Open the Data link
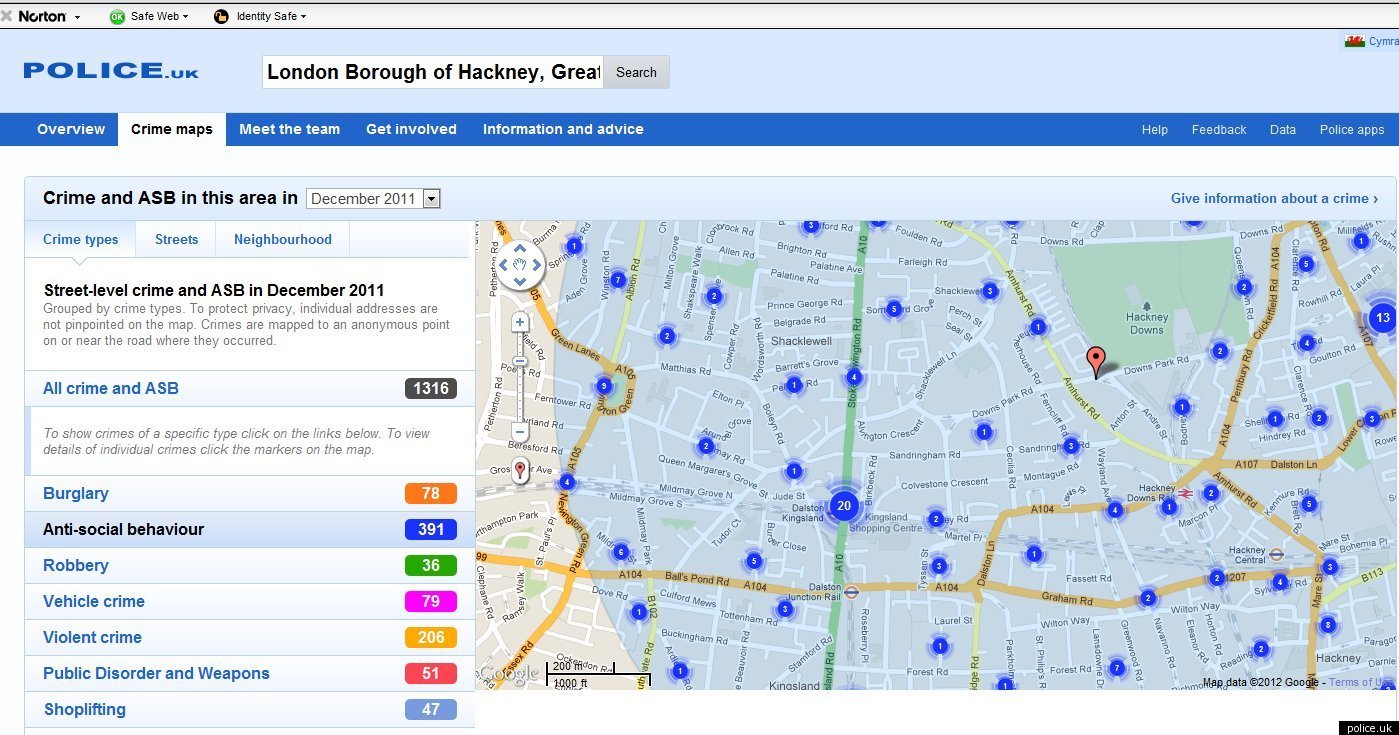Image resolution: width=1399 pixels, height=735 pixels. click(x=1283, y=130)
